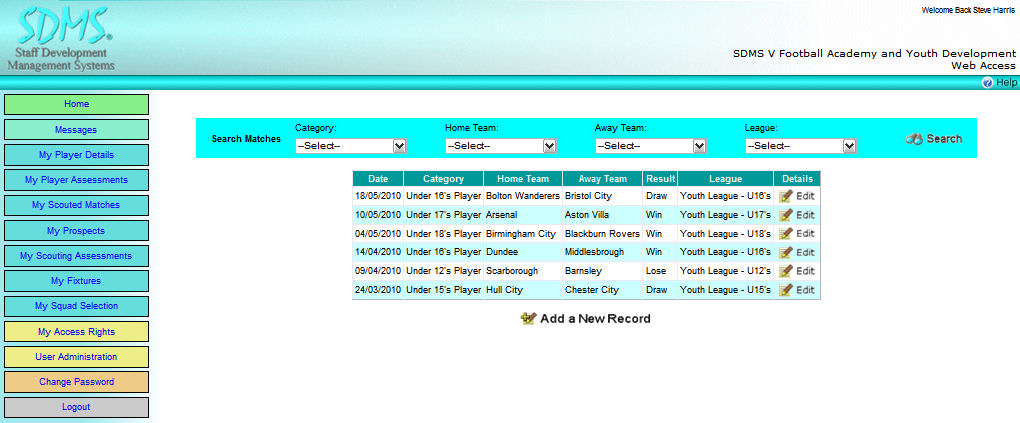Click date cell 24/03/2010
1020x423 pixels.
(x=378, y=290)
